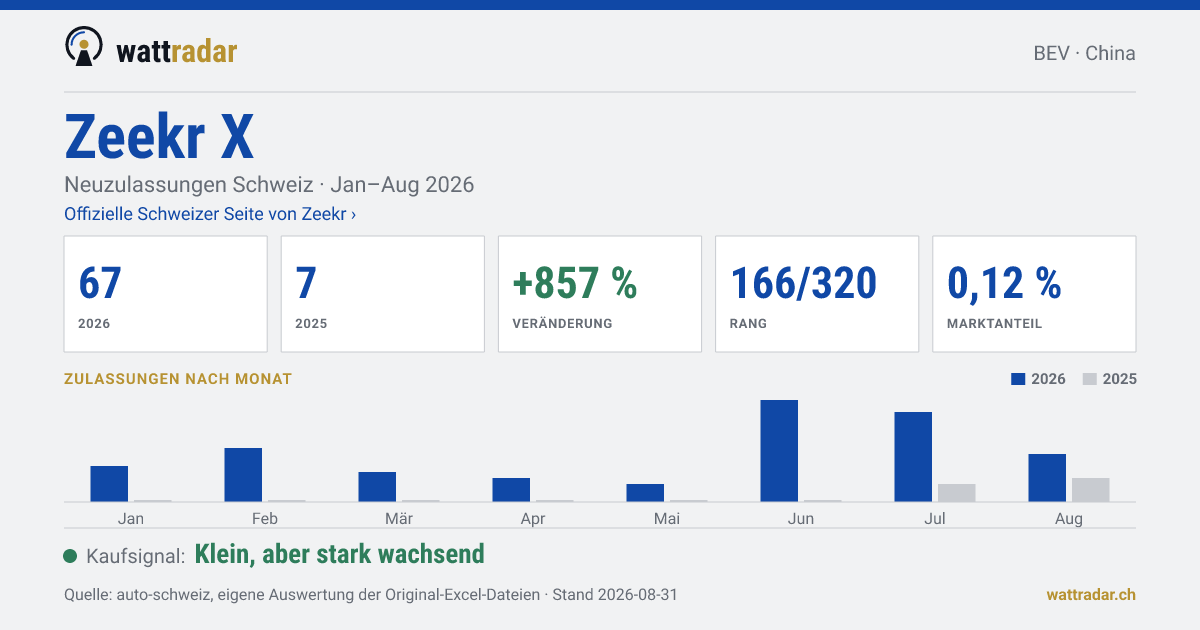This screenshot has height=630, width=1200.
Task: Click the blue April 2026 bar
Action: [x=511, y=490]
